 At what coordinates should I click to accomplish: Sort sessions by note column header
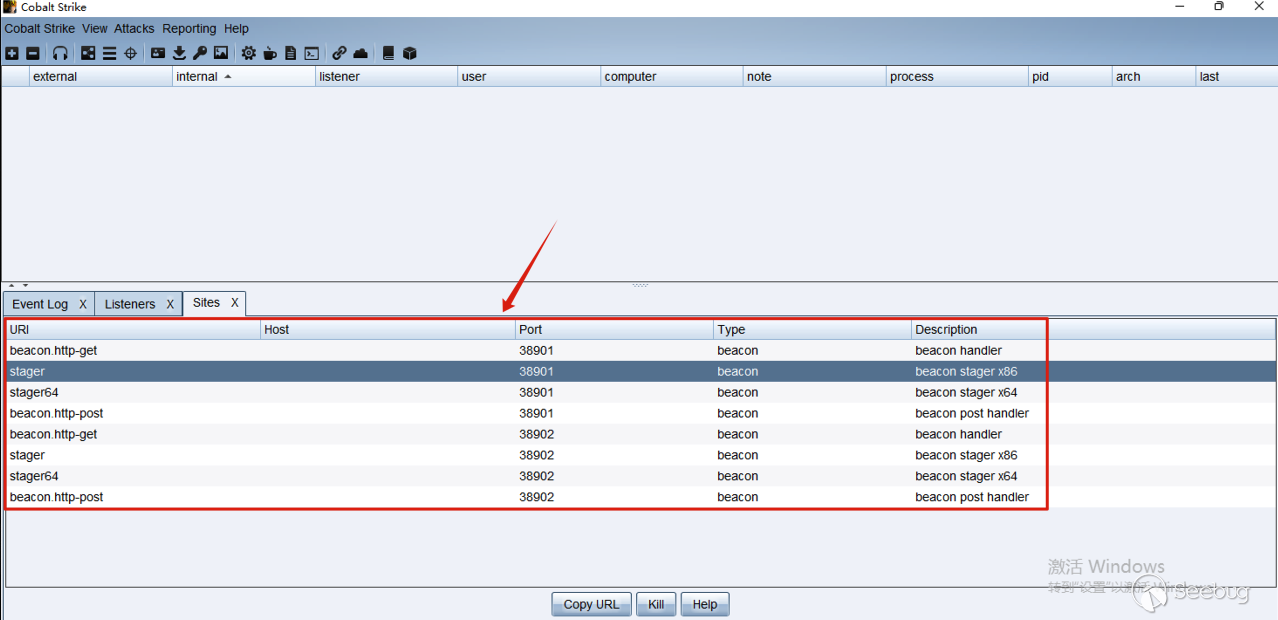point(816,76)
